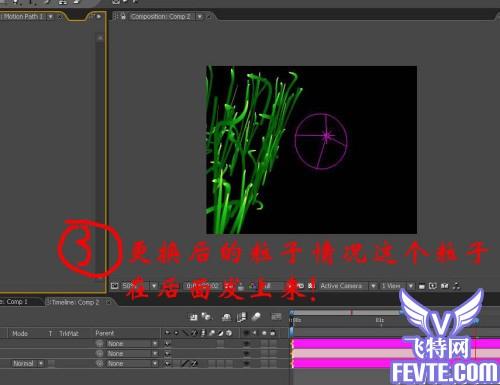The width and height of the screenshot is (500, 385).
Task: Hide the middle layer with its eye toggle
Action: [x=246, y=353]
